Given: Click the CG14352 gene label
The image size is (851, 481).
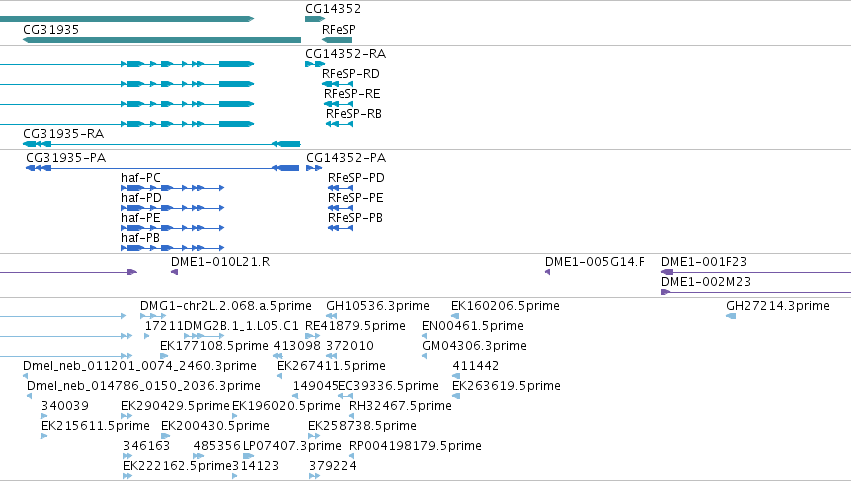Looking at the screenshot, I should pyautogui.click(x=333, y=9).
